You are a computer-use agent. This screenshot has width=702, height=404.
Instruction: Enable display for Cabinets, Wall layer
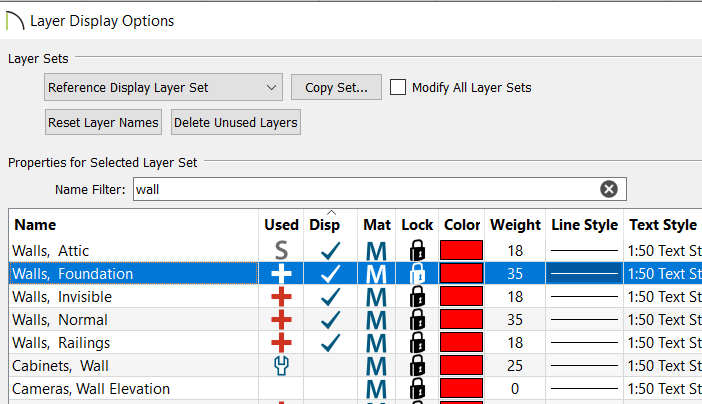pyautogui.click(x=330, y=366)
